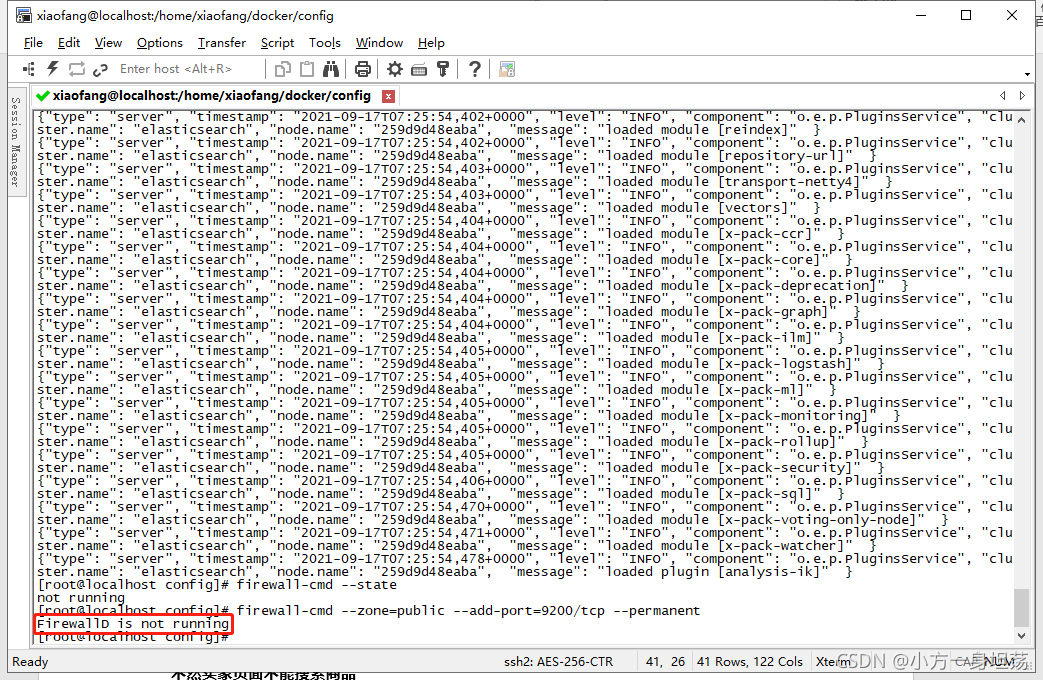Click the Print icon
Image resolution: width=1043 pixels, height=680 pixels.
pyautogui.click(x=363, y=69)
